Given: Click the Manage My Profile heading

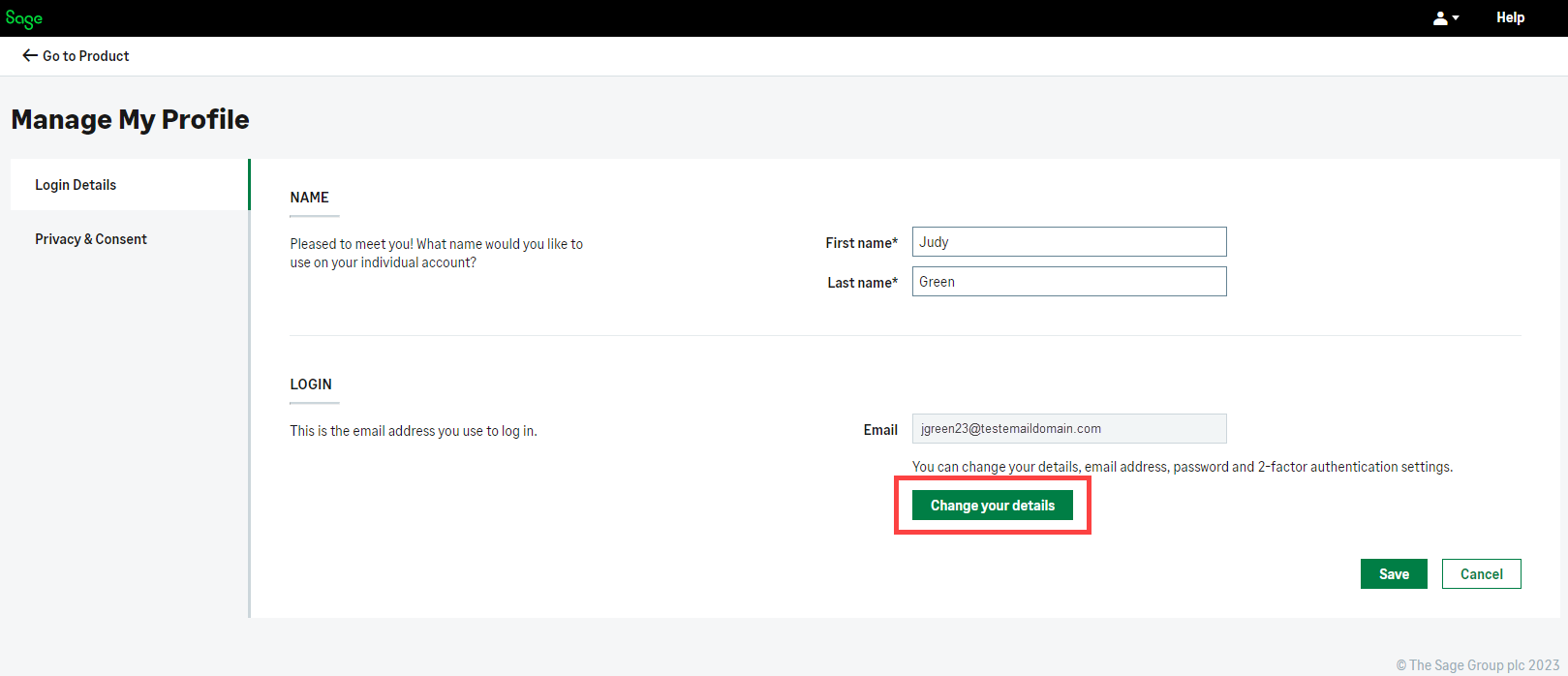Looking at the screenshot, I should click(130, 119).
